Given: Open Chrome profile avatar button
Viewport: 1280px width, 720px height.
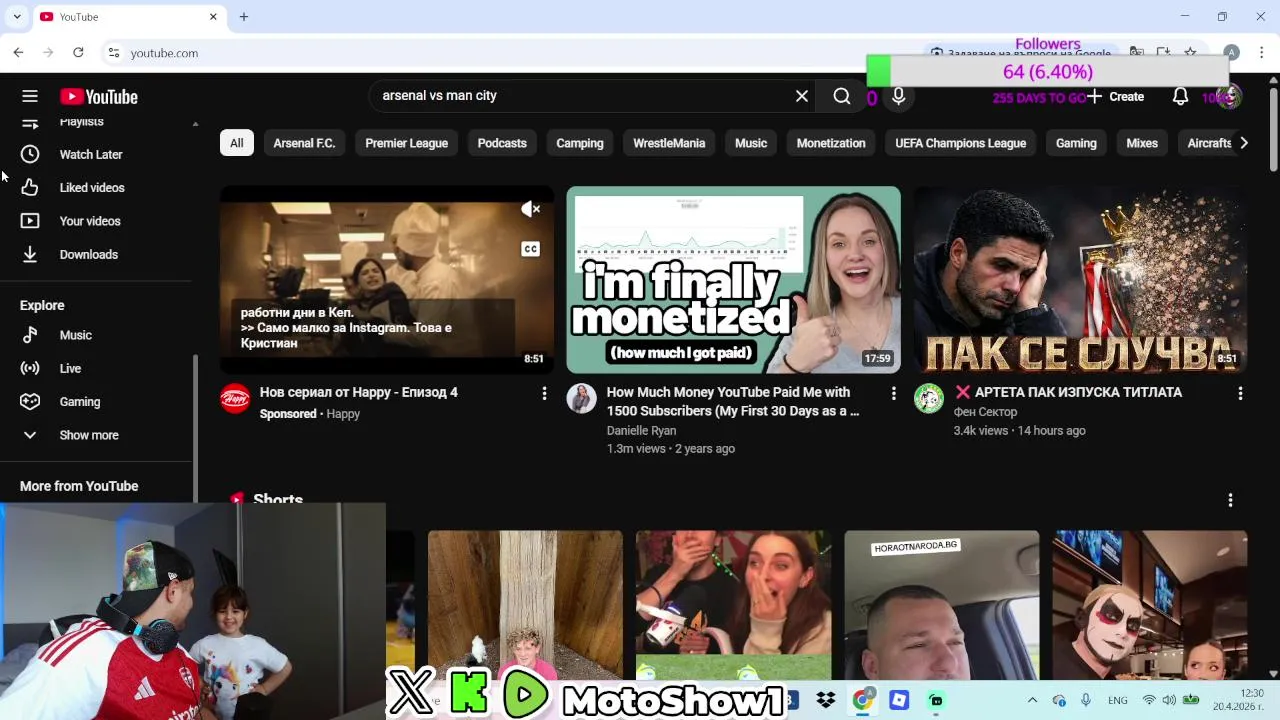Looking at the screenshot, I should 1231,52.
